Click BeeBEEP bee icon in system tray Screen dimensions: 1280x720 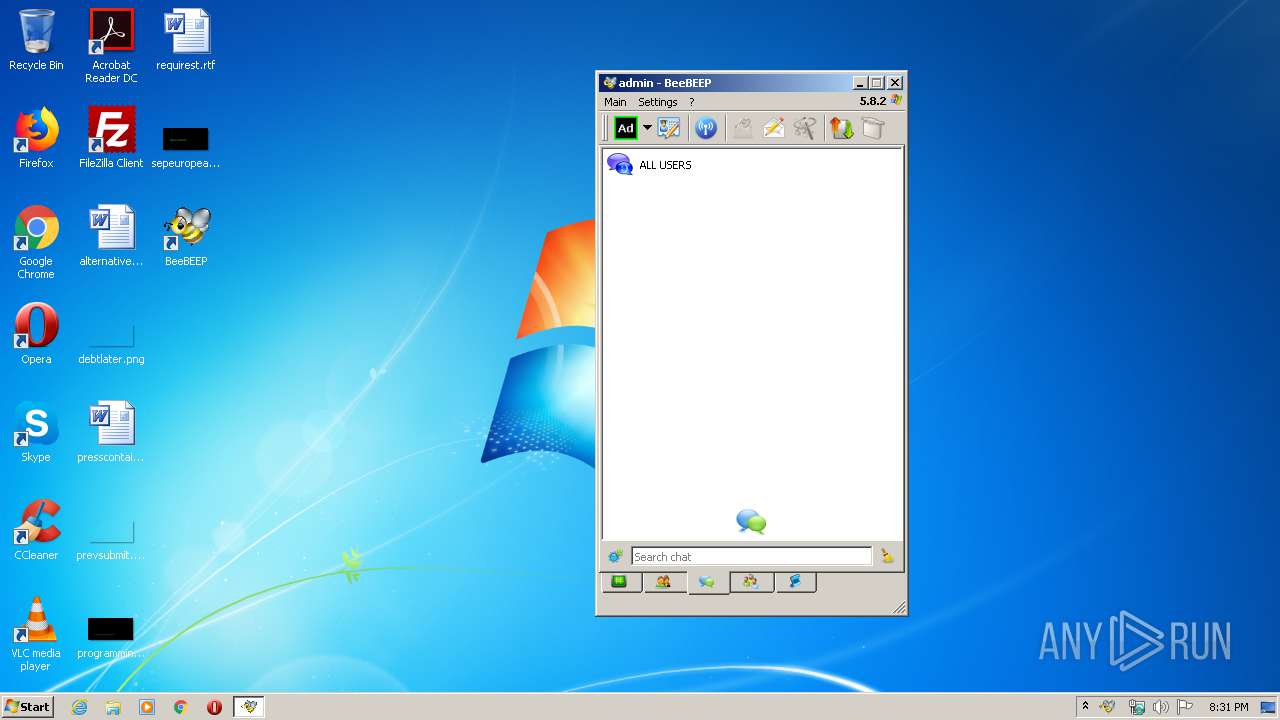tap(1108, 707)
